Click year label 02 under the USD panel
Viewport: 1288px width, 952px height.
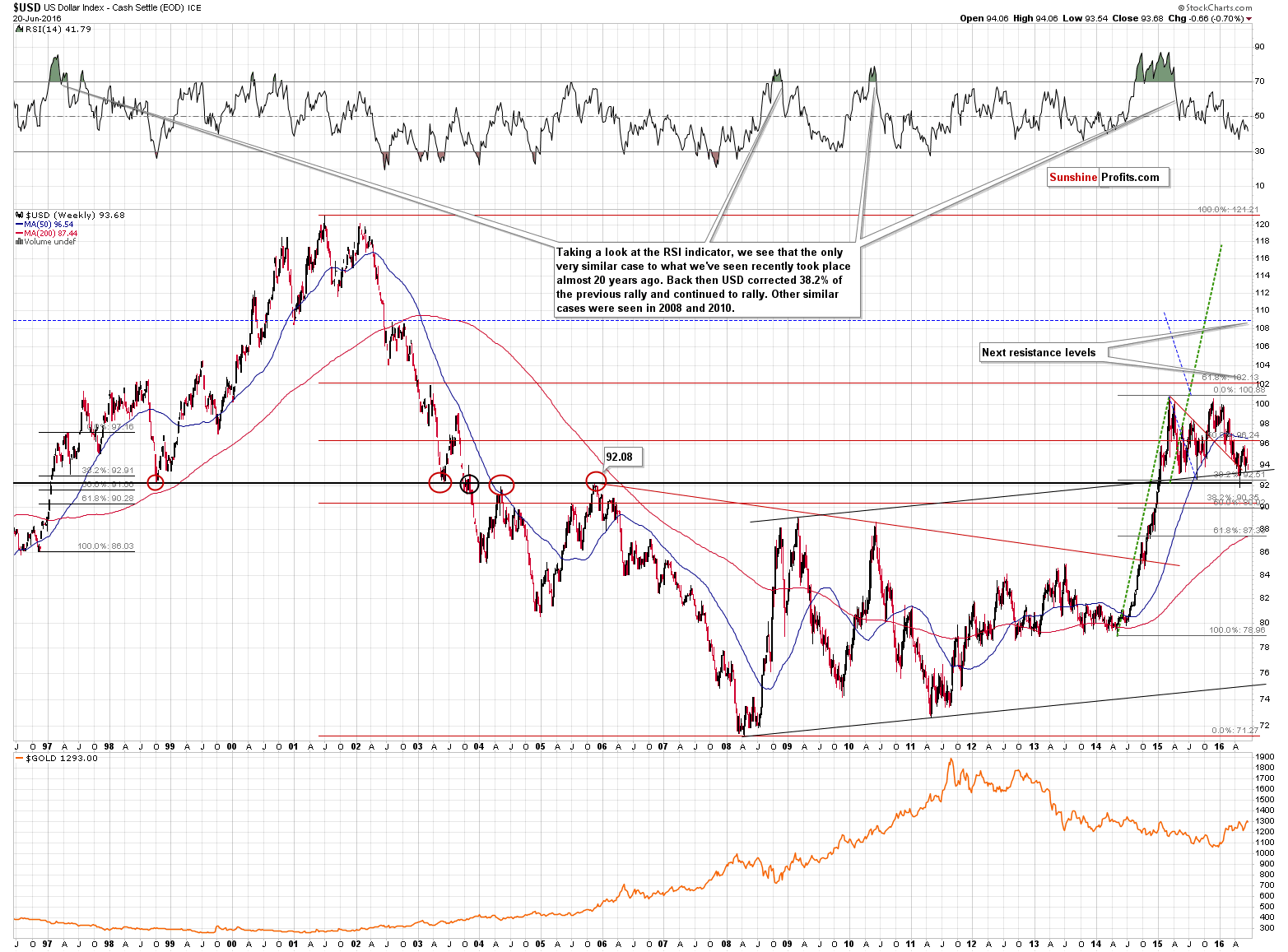[355, 747]
